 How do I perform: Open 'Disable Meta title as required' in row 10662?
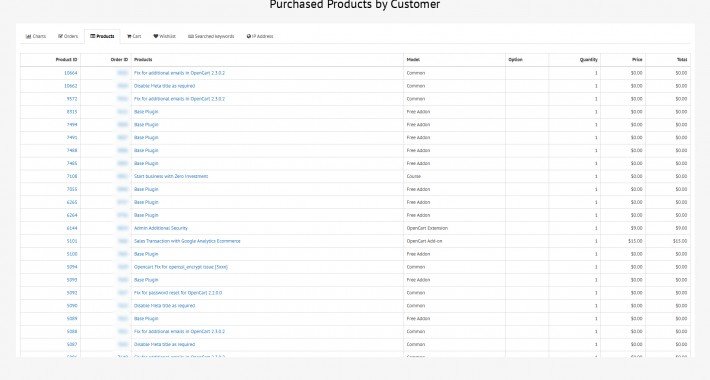pyautogui.click(x=164, y=86)
